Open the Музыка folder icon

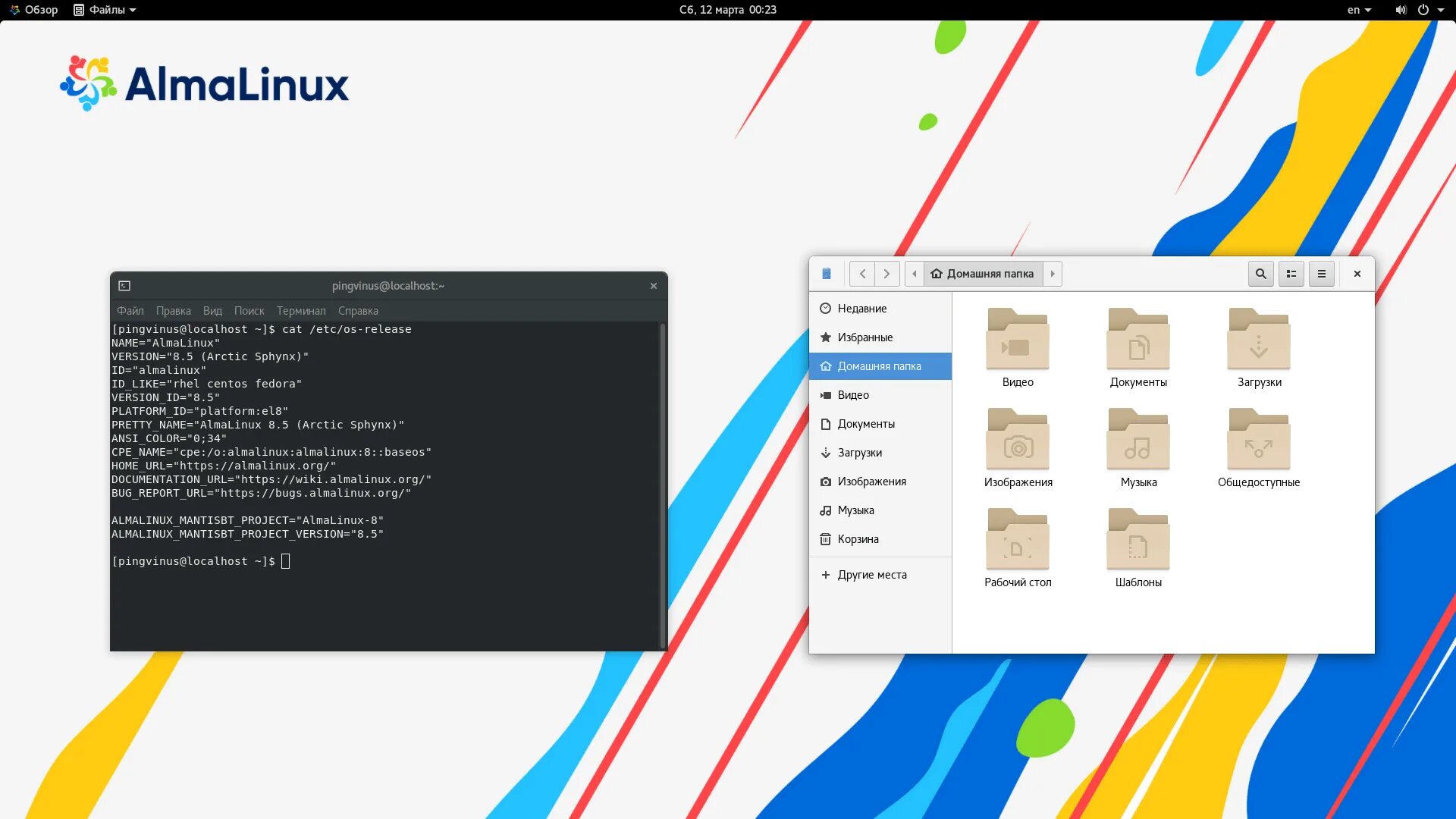click(x=1137, y=440)
